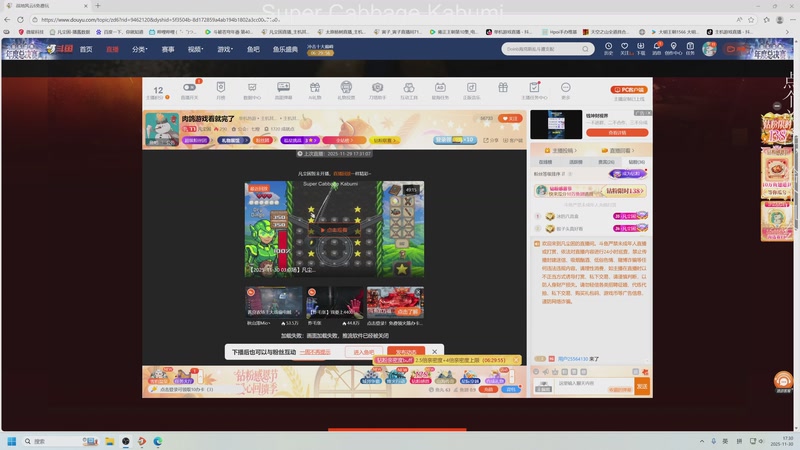Click the 客户端 link beside share

click(x=513, y=140)
